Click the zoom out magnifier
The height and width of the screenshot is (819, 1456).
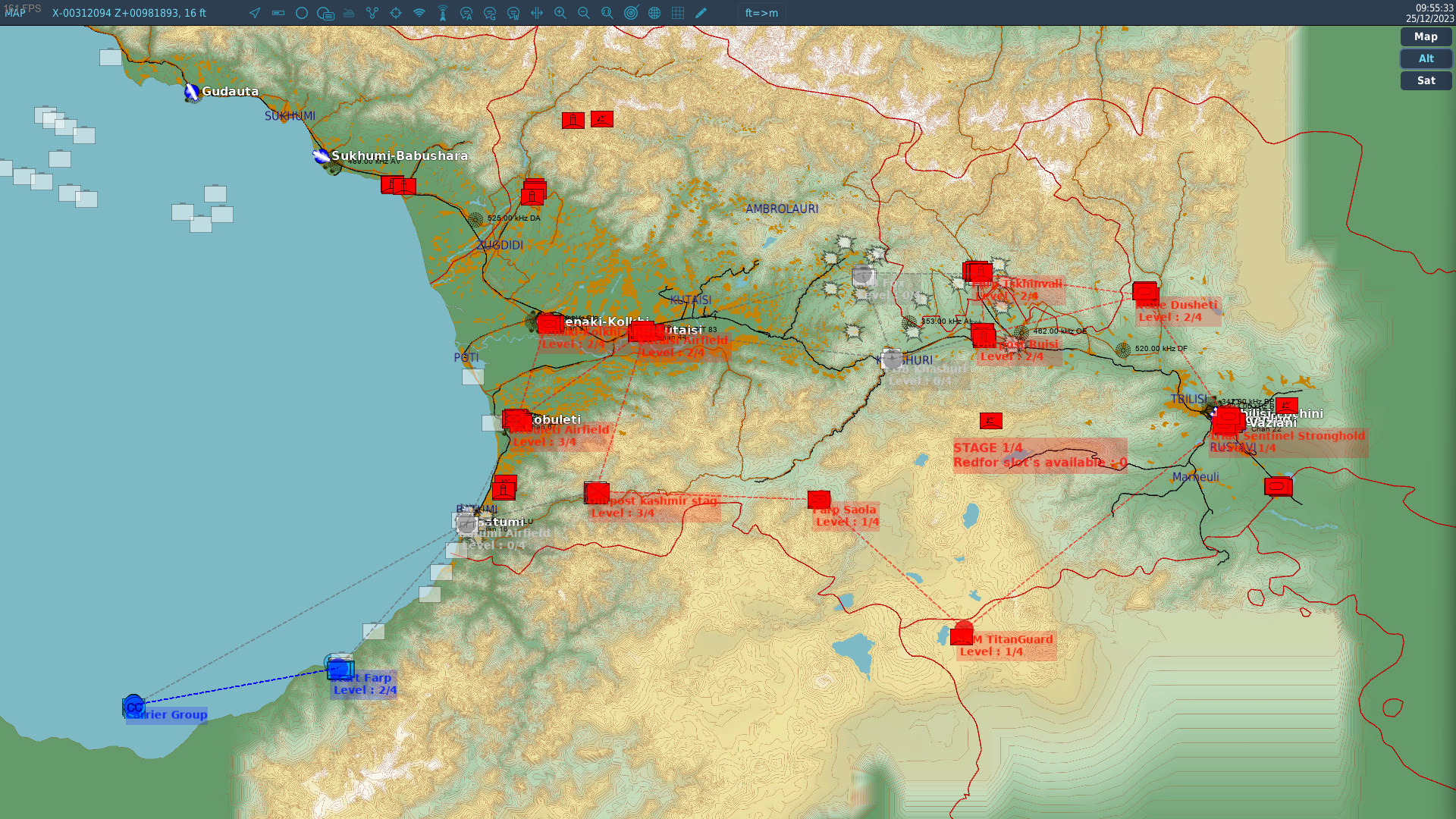[x=584, y=13]
